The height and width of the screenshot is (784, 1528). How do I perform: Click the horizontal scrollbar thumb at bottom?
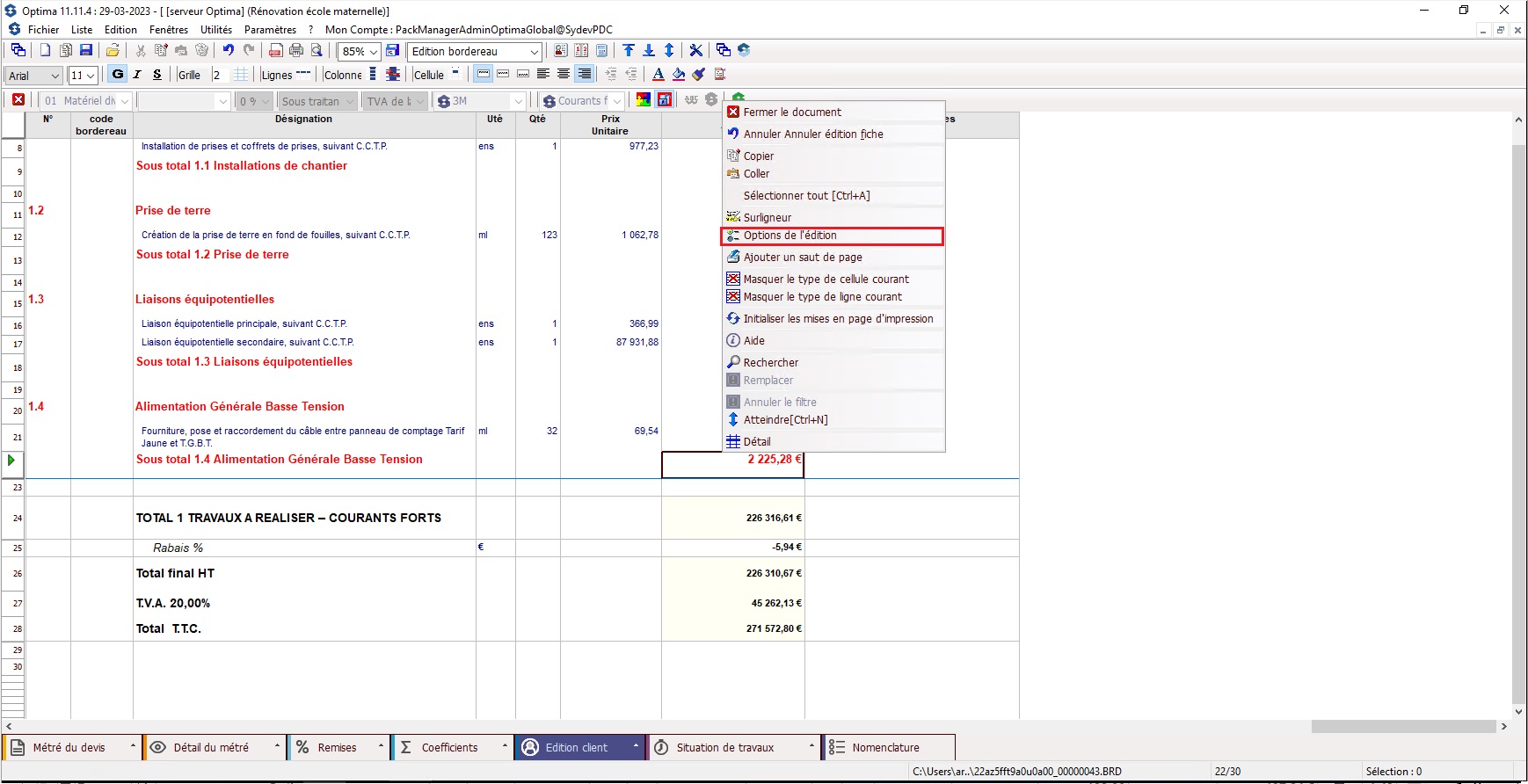pos(1403,726)
